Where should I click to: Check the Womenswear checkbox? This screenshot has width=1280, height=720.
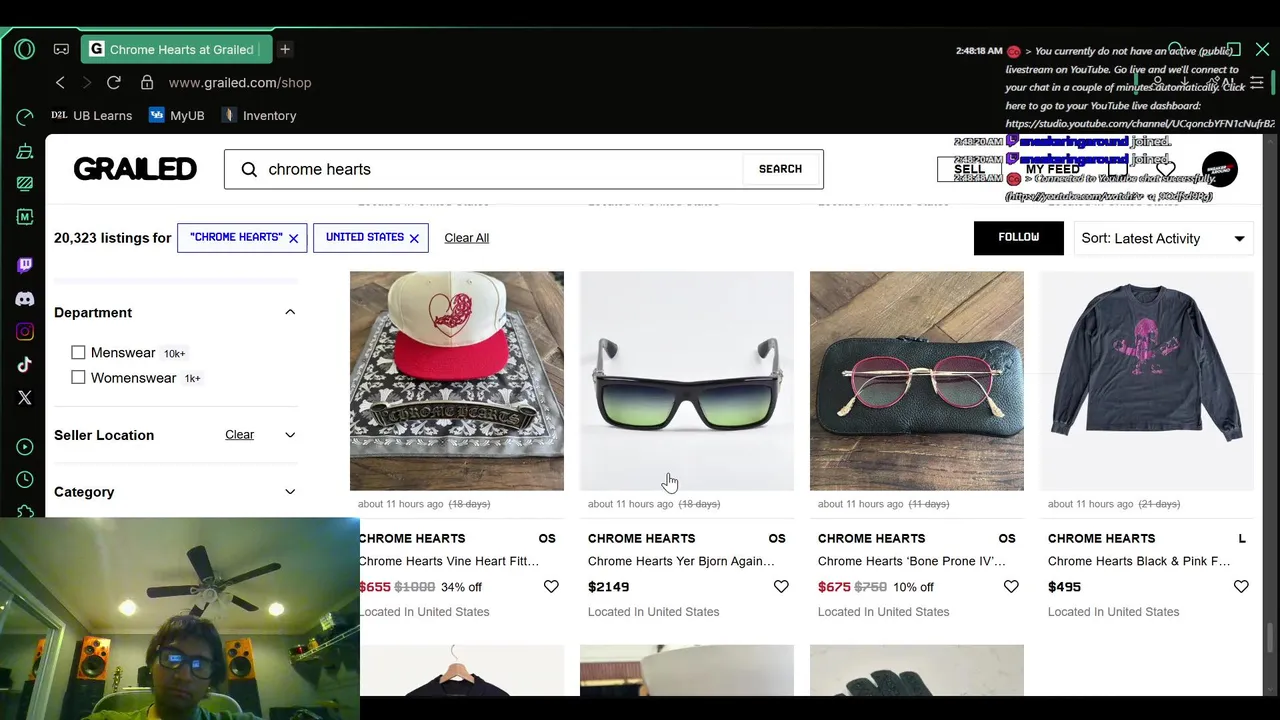click(78, 378)
